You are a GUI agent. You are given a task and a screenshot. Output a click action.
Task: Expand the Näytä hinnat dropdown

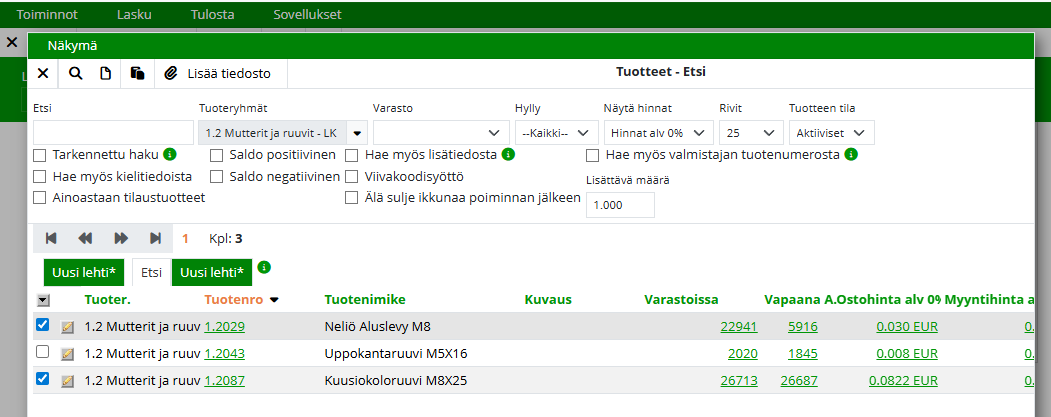point(658,133)
